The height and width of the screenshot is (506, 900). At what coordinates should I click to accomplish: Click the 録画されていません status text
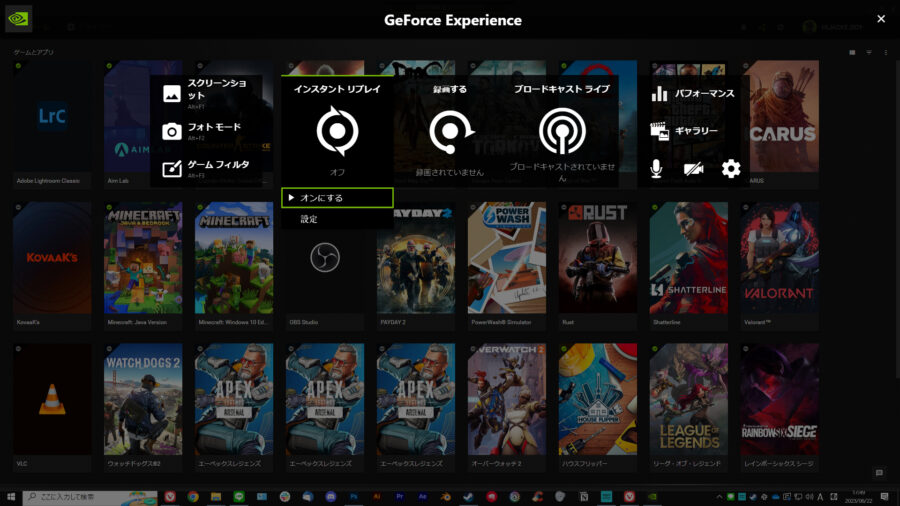(x=450, y=172)
